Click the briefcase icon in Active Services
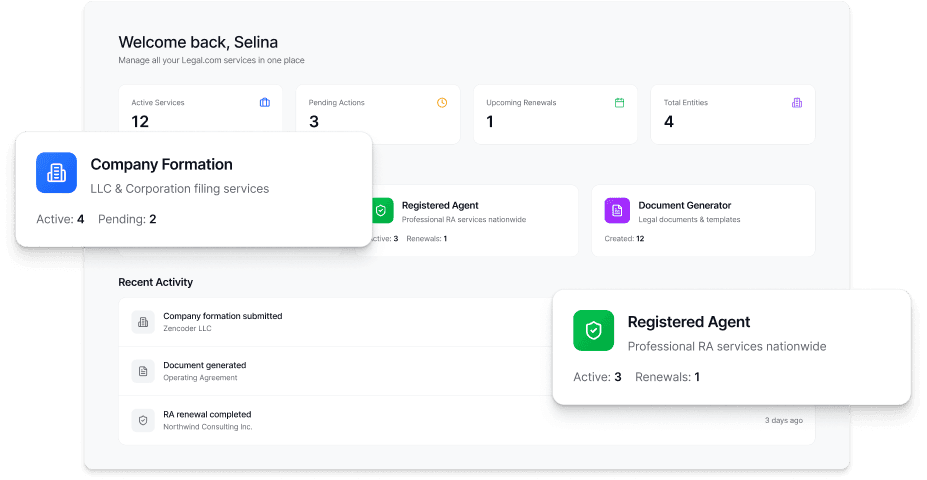 tap(264, 102)
